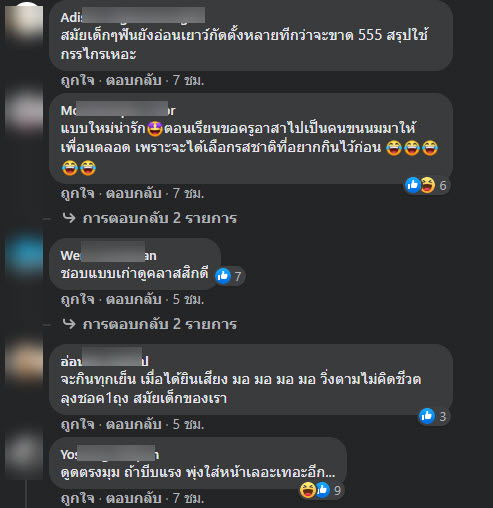Click the like reaction count 7 on We comment
The height and width of the screenshot is (508, 493).
229,276
